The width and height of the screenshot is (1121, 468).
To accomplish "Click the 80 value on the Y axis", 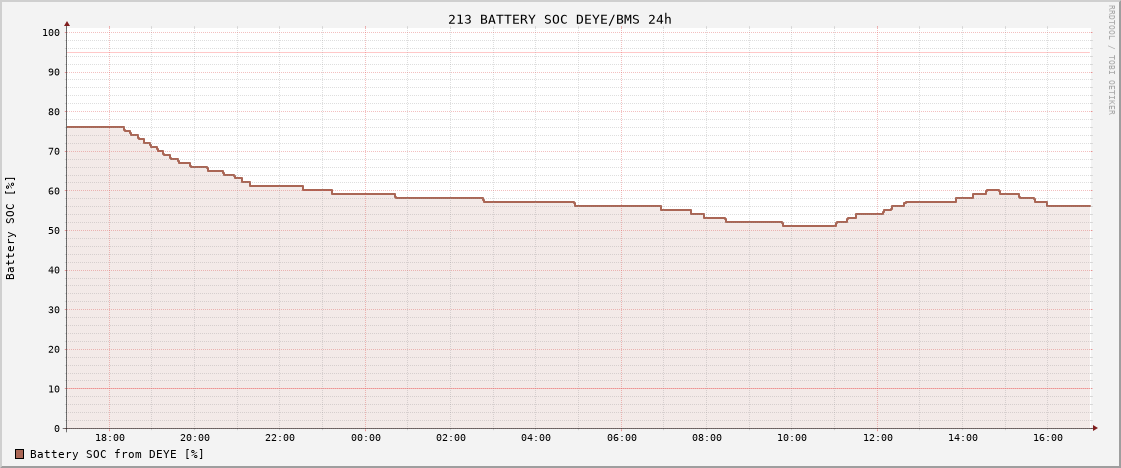I will [54, 112].
